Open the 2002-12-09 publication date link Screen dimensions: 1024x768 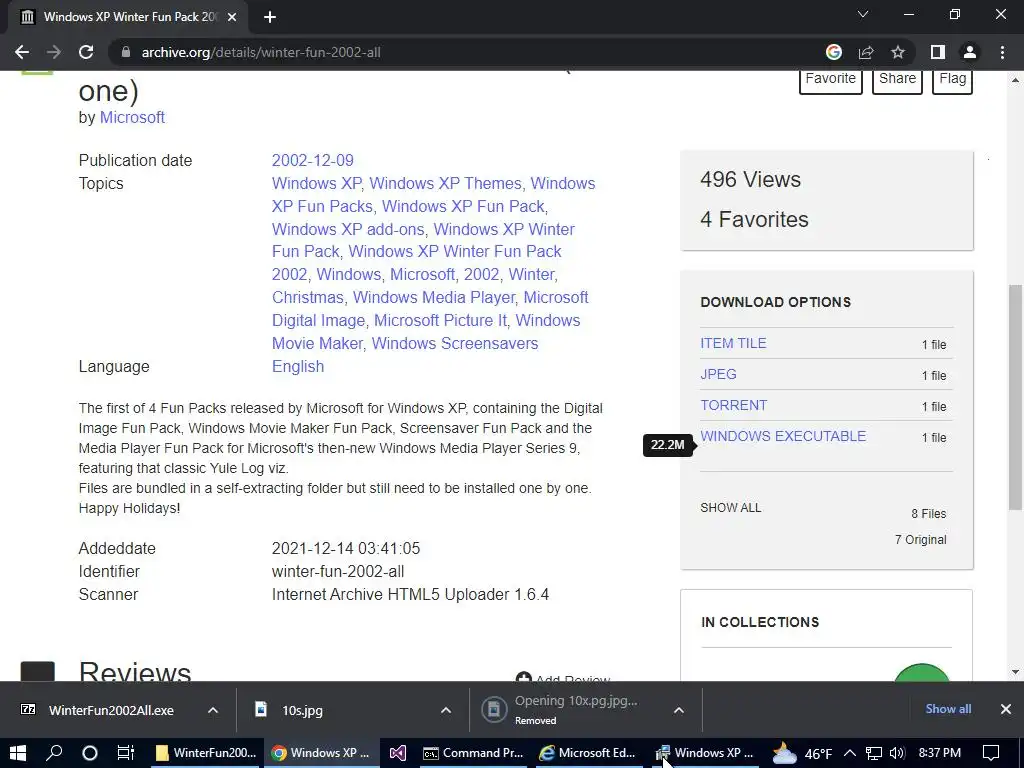coord(313,161)
